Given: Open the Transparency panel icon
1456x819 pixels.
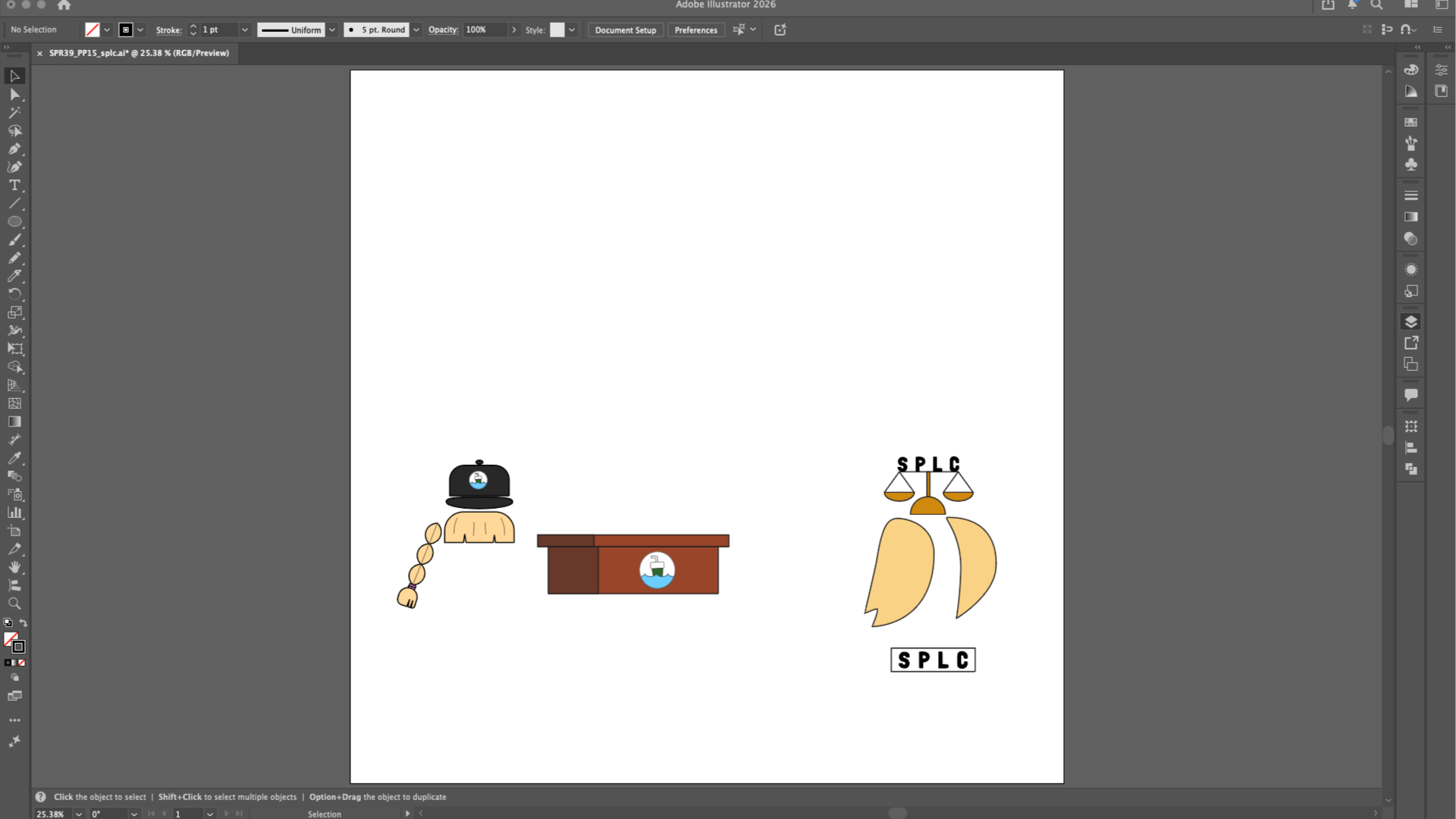Looking at the screenshot, I should [1410, 238].
